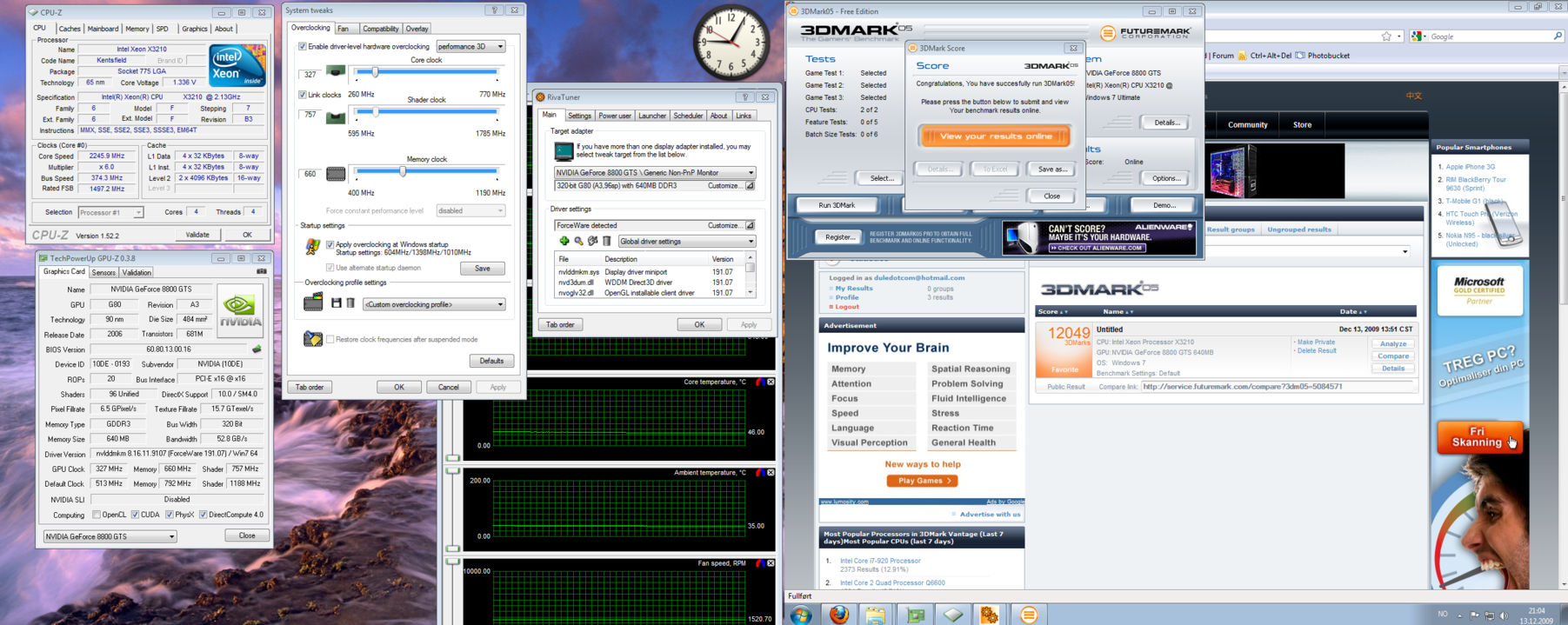Toggle the PhysX checkbox in GPU-Z
1568x625 pixels.
(x=170, y=515)
